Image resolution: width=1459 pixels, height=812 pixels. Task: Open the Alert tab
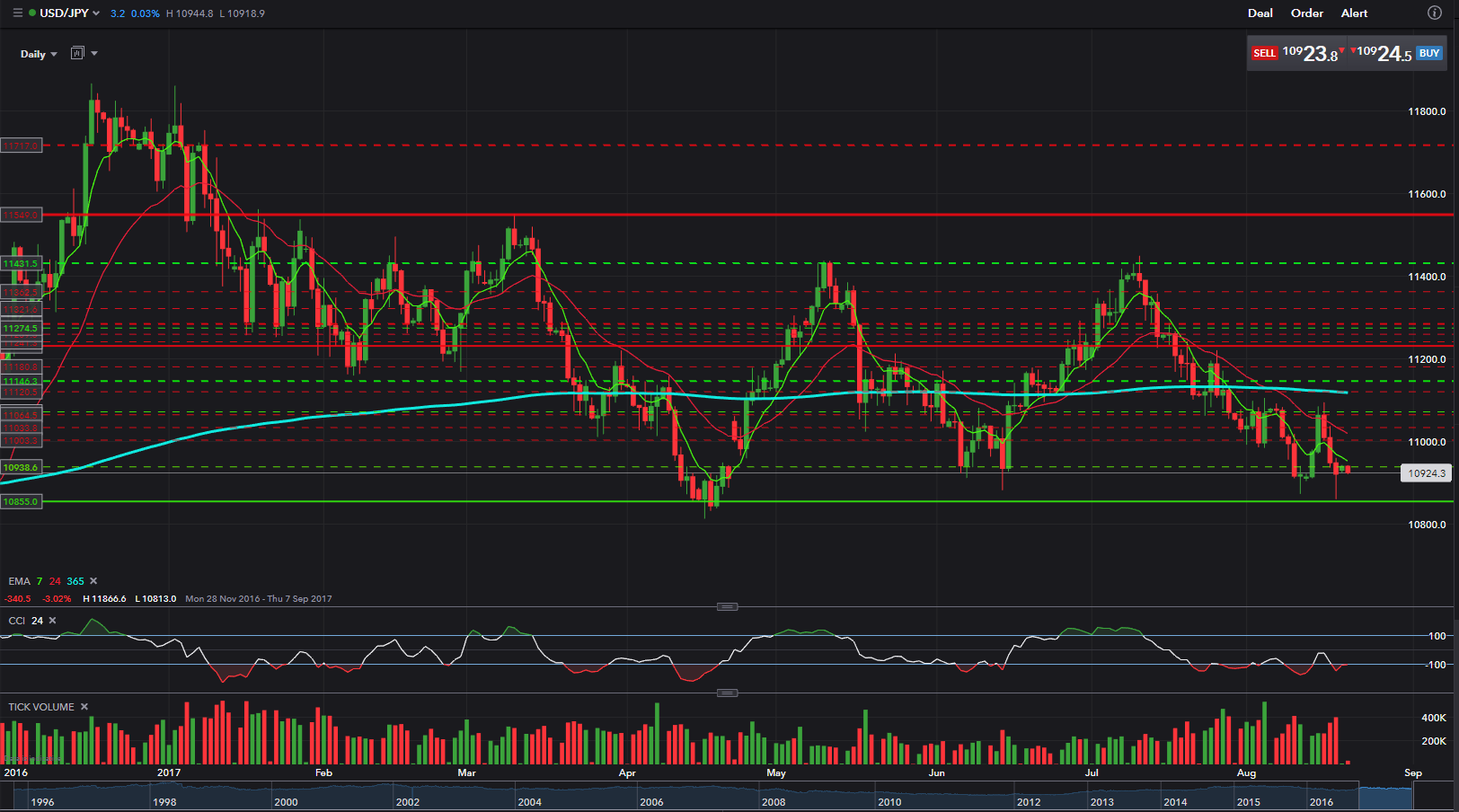coord(1355,13)
